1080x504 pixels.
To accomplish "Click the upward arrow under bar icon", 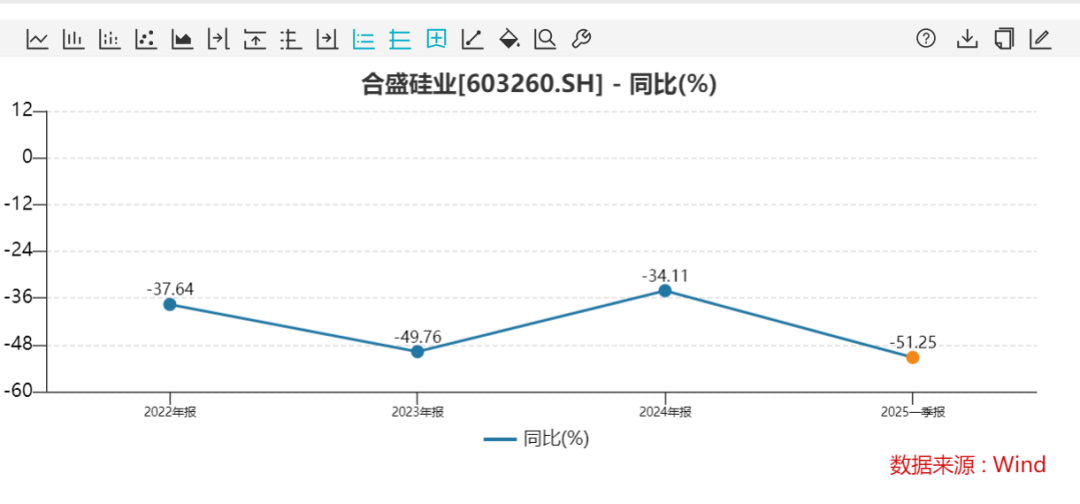I will [255, 39].
